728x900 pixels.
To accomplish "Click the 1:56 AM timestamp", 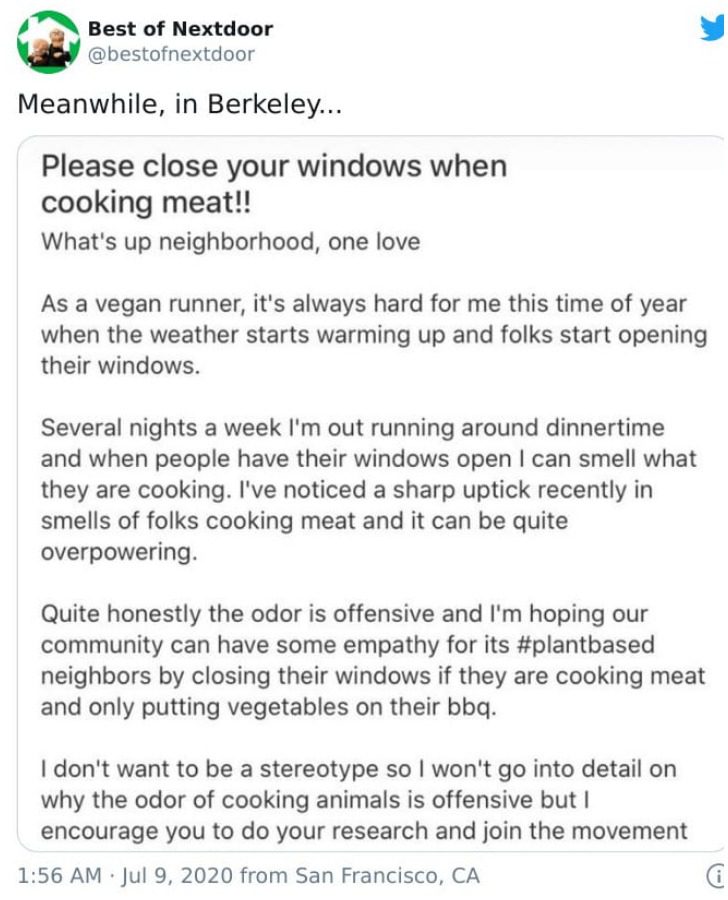I will [59, 876].
